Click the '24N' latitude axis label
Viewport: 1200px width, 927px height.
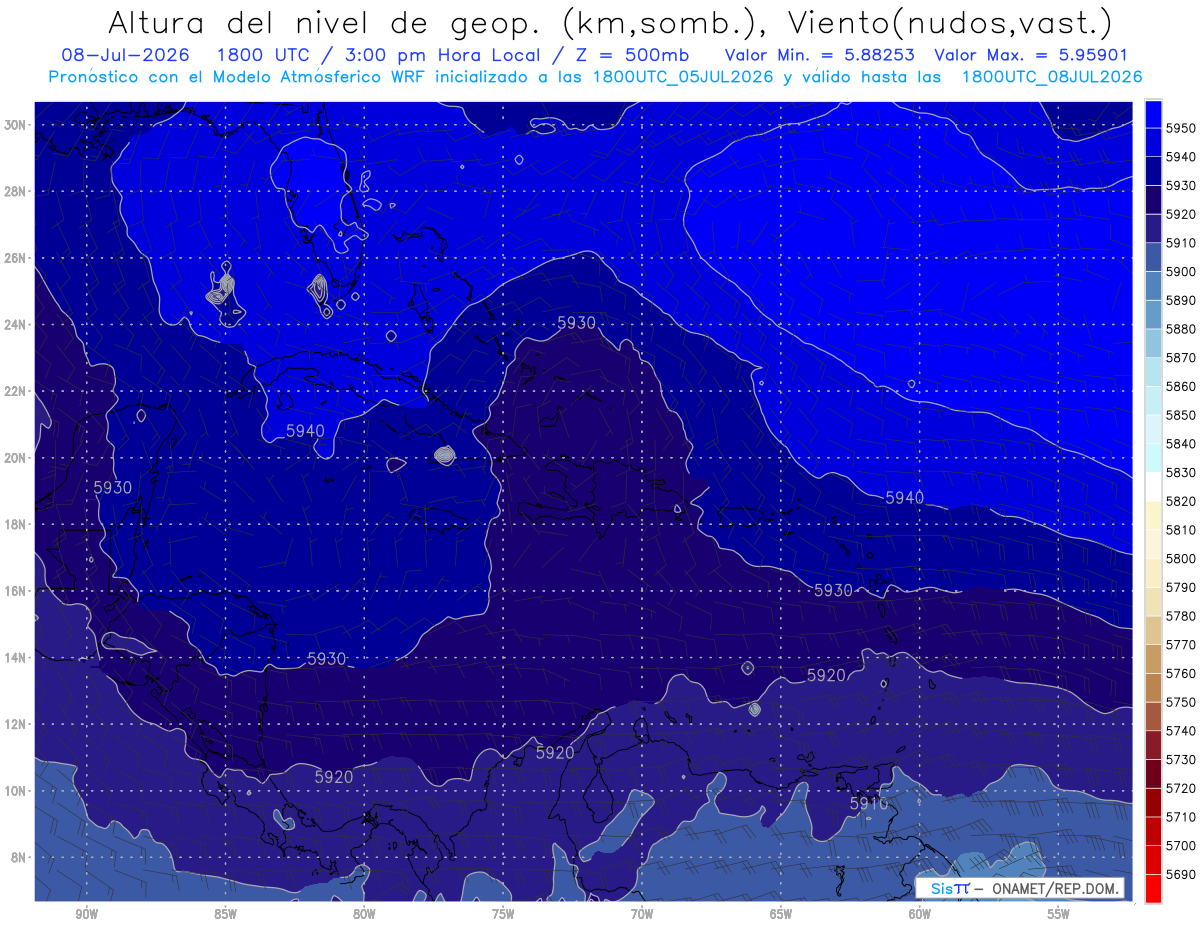[16, 325]
